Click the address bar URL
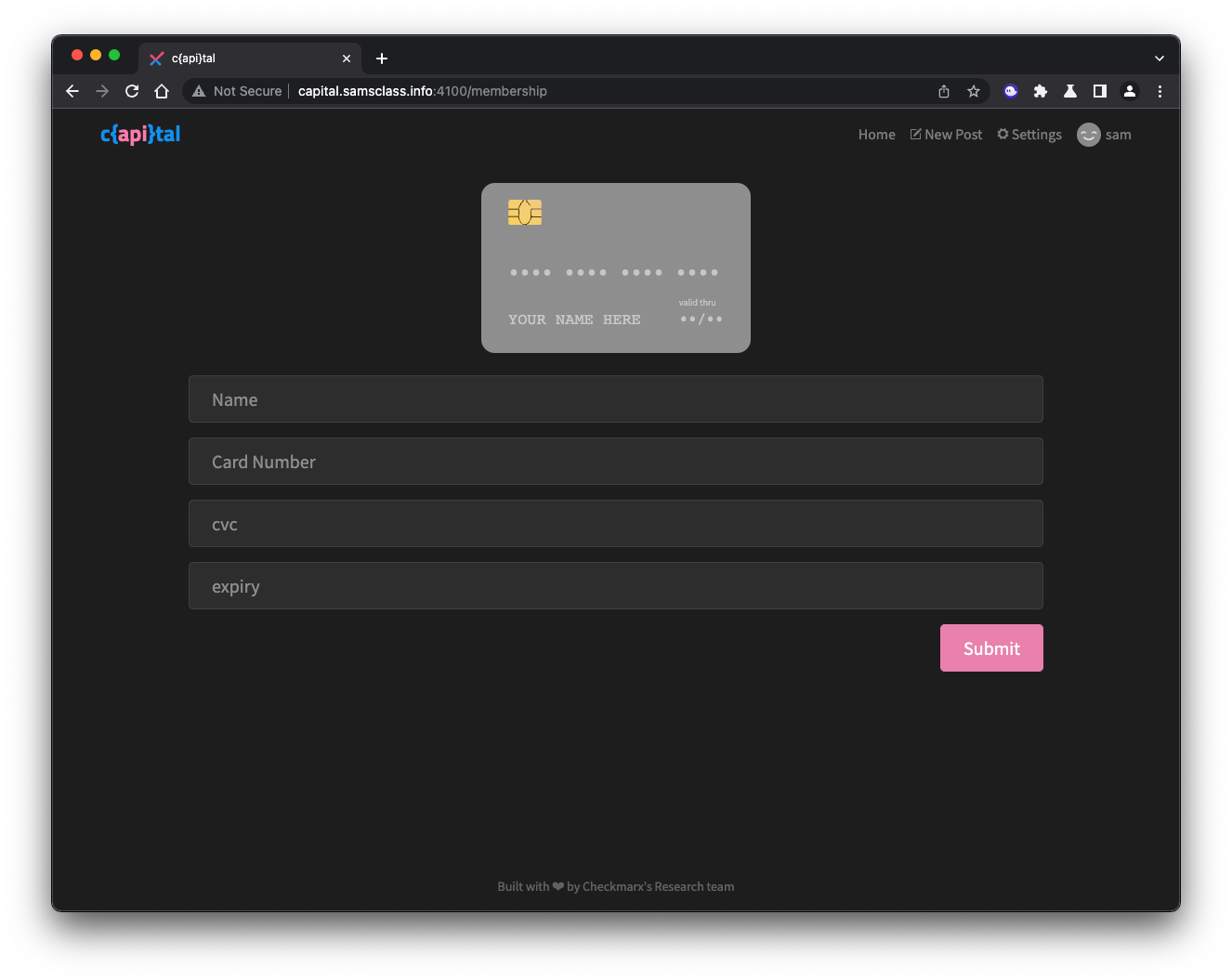 coord(423,91)
